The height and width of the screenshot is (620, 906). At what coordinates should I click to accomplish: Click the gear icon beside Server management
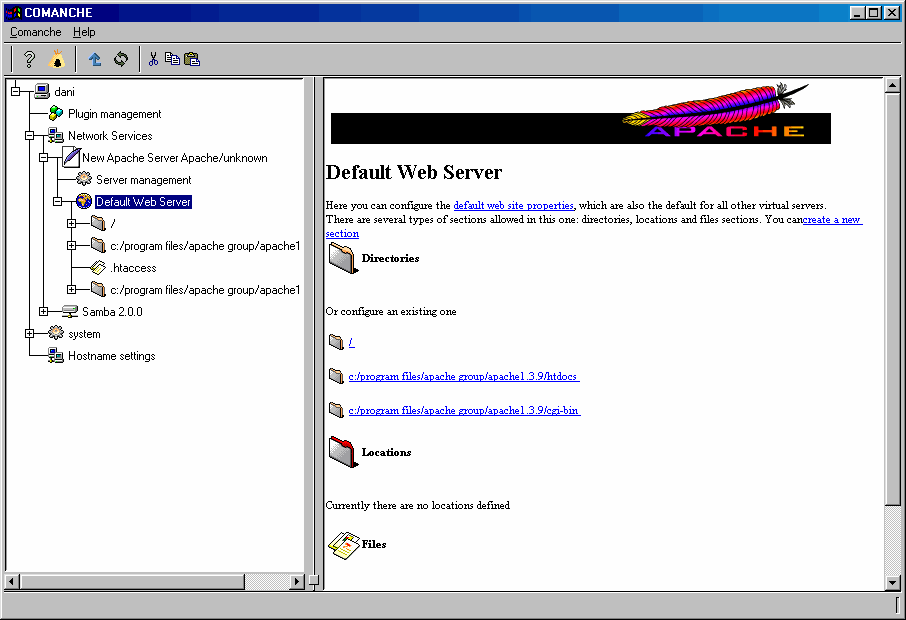point(84,179)
